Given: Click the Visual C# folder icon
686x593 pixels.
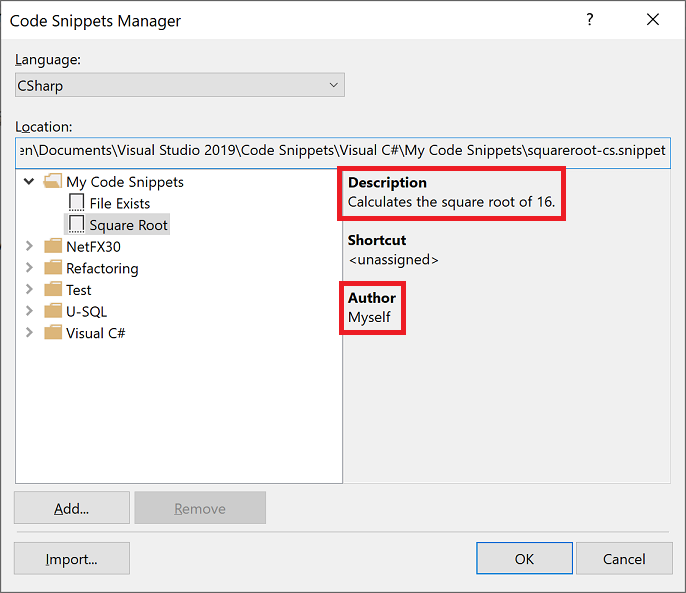Looking at the screenshot, I should (53, 333).
